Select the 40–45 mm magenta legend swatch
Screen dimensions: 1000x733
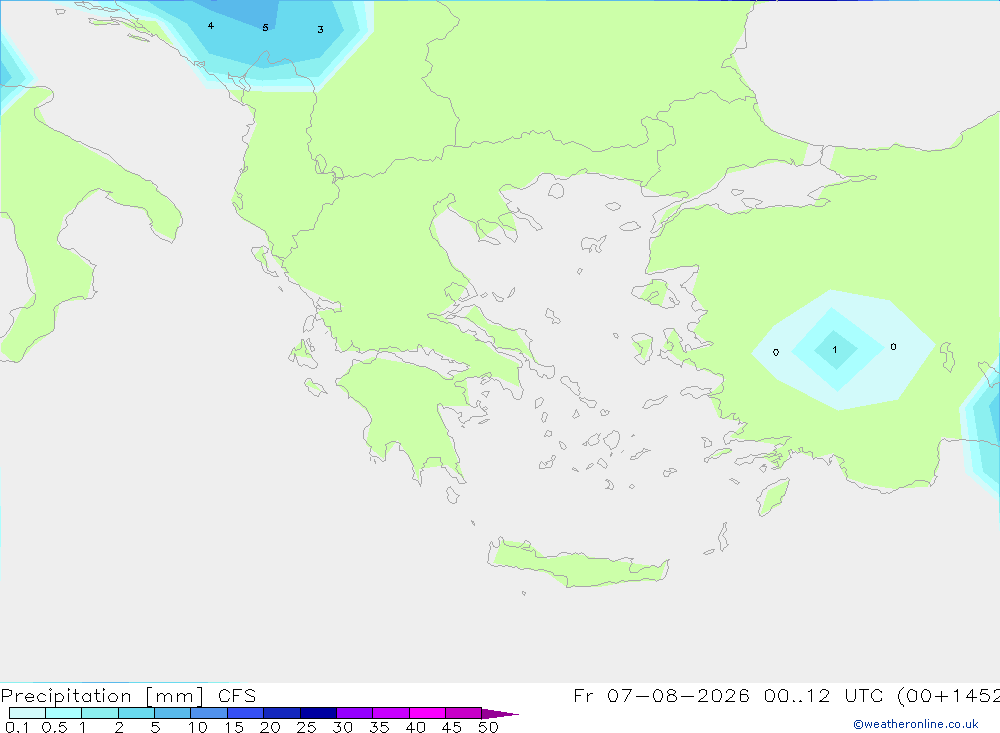[x=427, y=713]
